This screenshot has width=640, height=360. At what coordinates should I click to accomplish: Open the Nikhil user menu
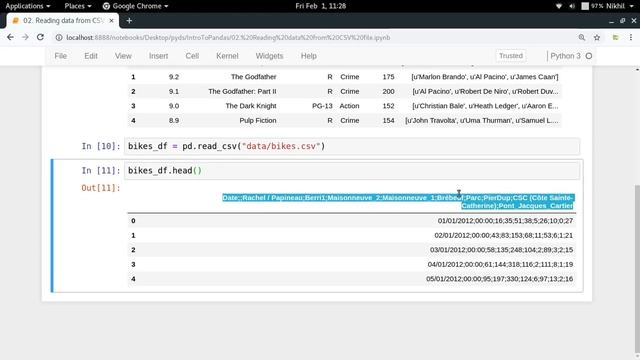pos(620,6)
